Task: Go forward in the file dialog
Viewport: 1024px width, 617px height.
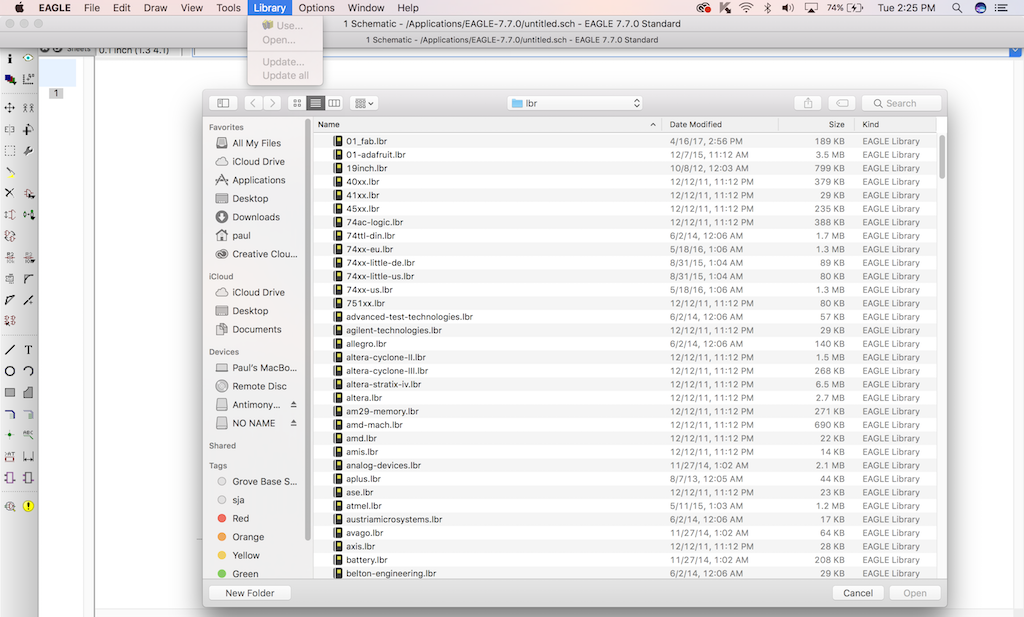Action: (x=272, y=103)
